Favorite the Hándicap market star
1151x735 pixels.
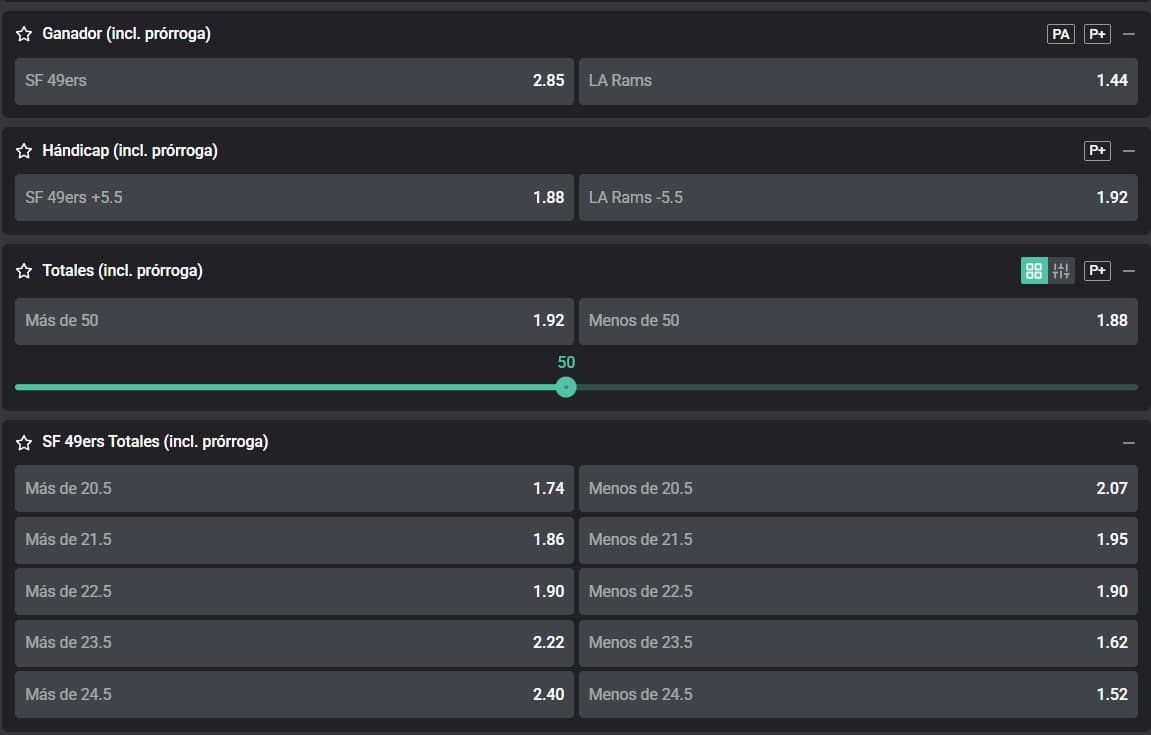click(24, 151)
